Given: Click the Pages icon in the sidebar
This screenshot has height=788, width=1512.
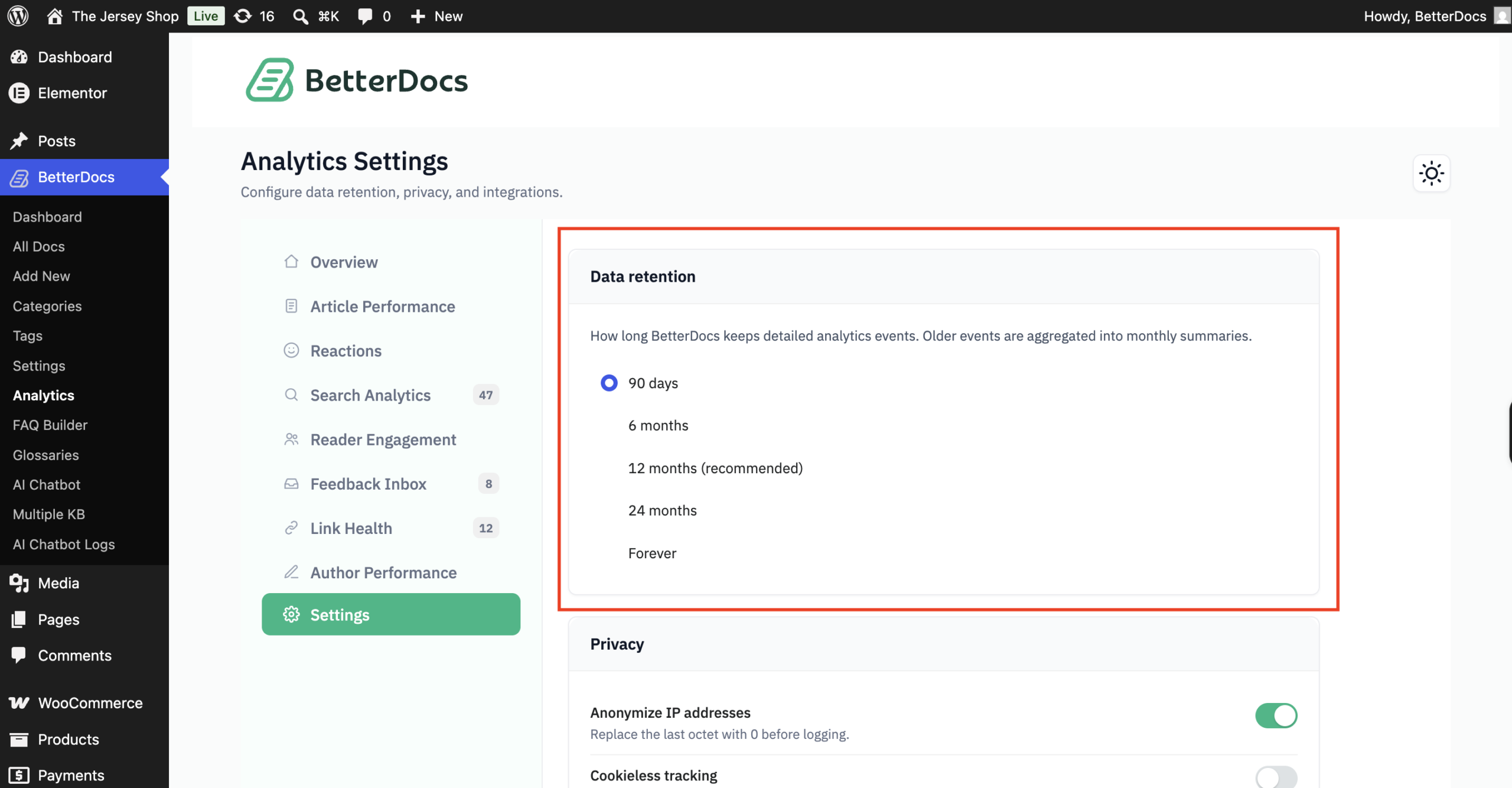Looking at the screenshot, I should [19, 619].
